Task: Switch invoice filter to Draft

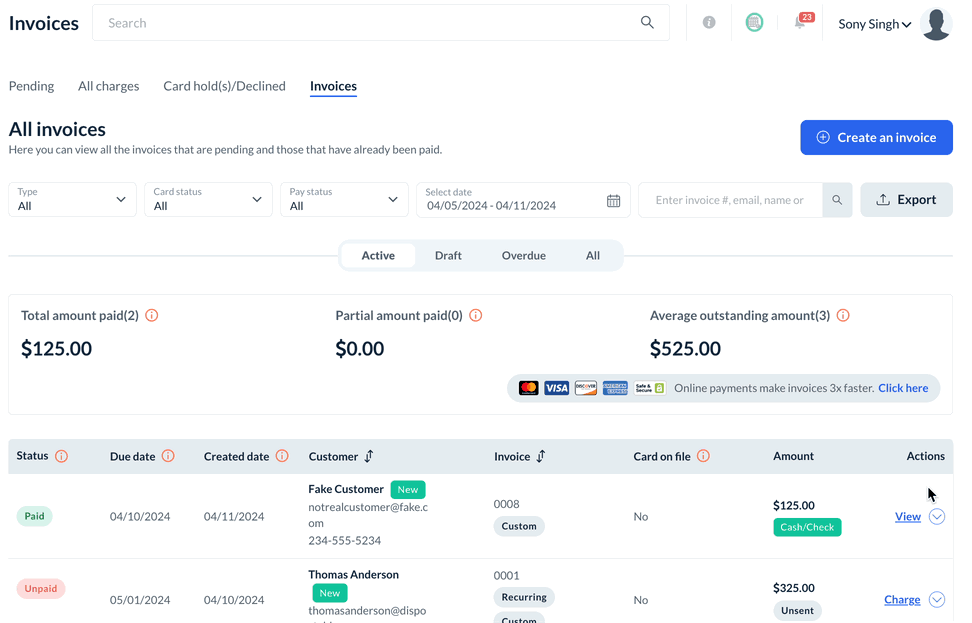Action: click(448, 255)
